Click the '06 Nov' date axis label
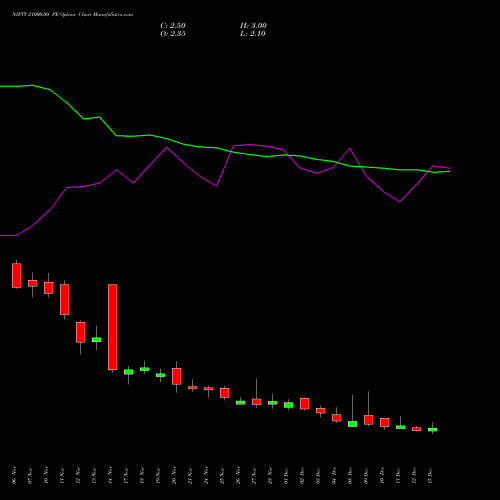Screen dimensions: 500x500 pyautogui.click(x=14, y=475)
